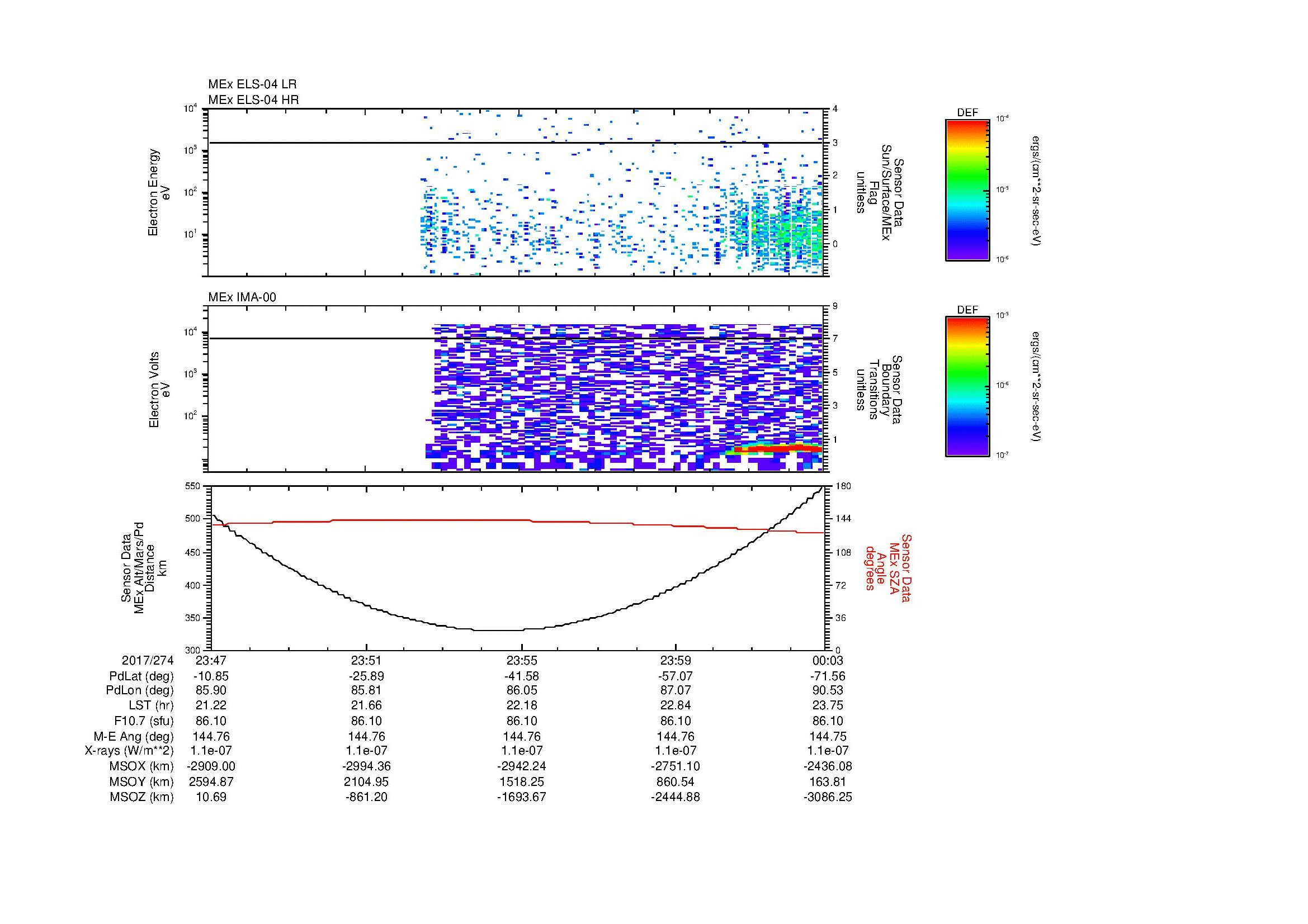Click the horizontal black line in the IMA panel
This screenshot has height=924, width=1308.
pyautogui.click(x=516, y=339)
